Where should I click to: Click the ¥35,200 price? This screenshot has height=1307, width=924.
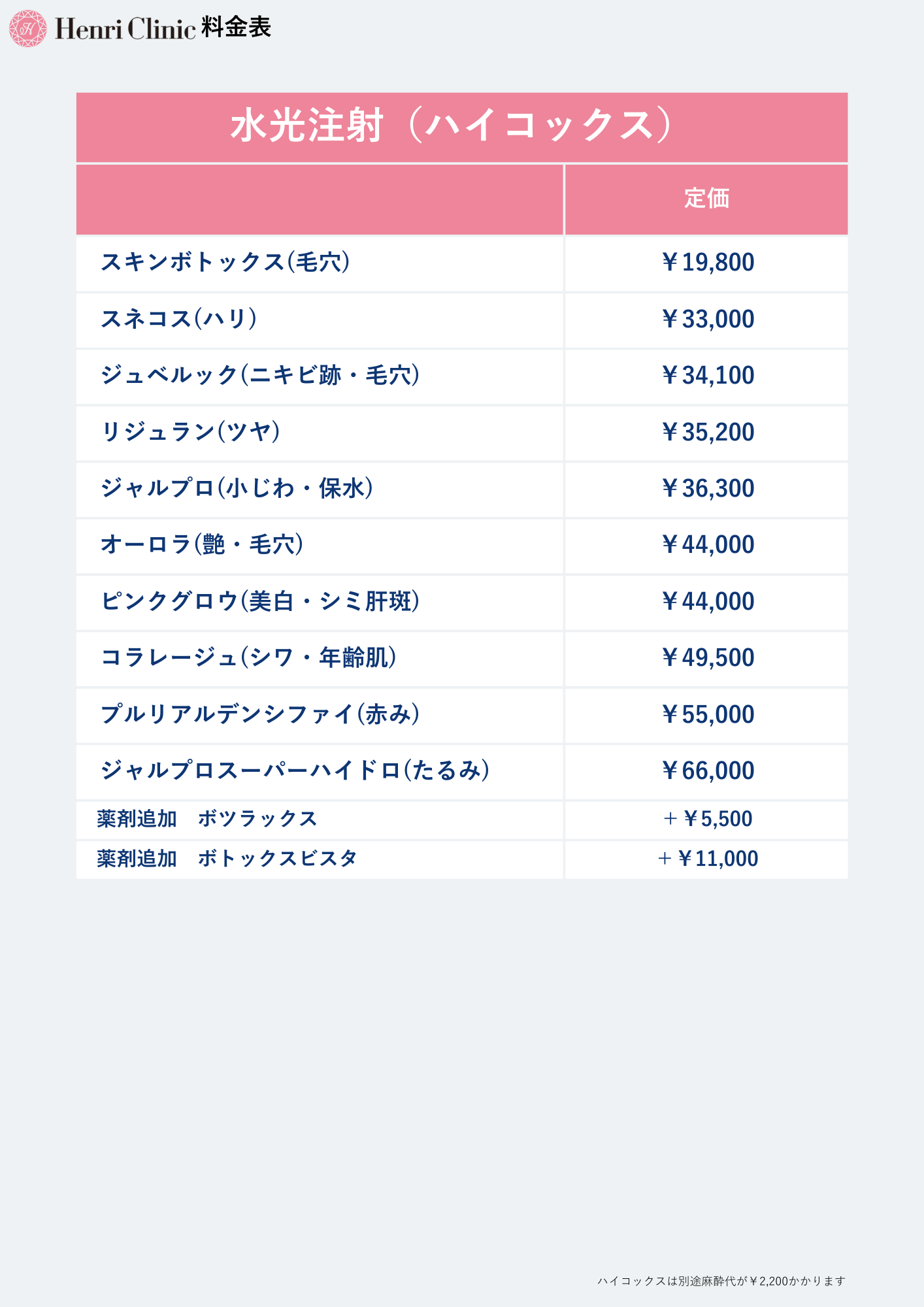pos(707,432)
